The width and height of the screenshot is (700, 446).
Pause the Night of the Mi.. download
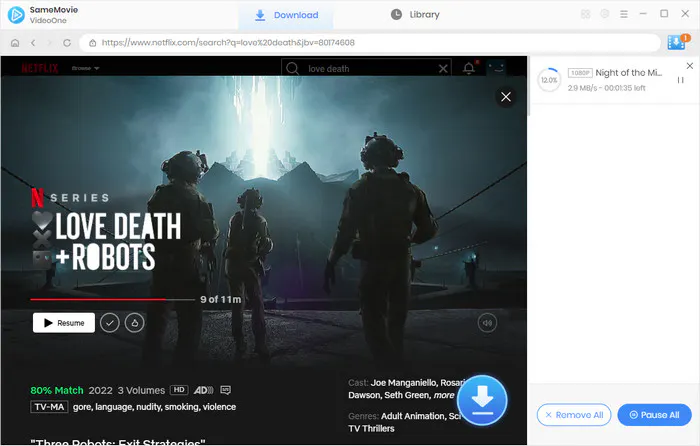(680, 80)
